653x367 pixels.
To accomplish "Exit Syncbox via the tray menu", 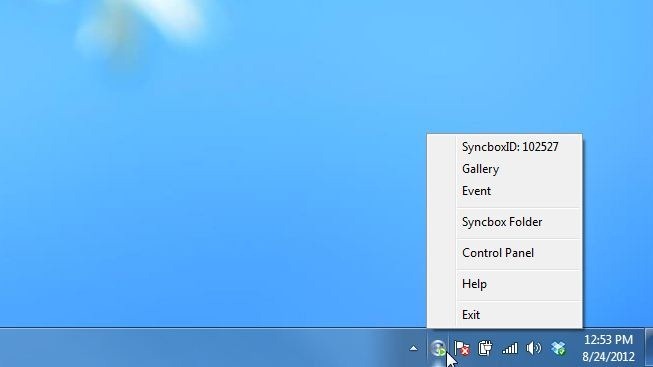I will [504, 315].
